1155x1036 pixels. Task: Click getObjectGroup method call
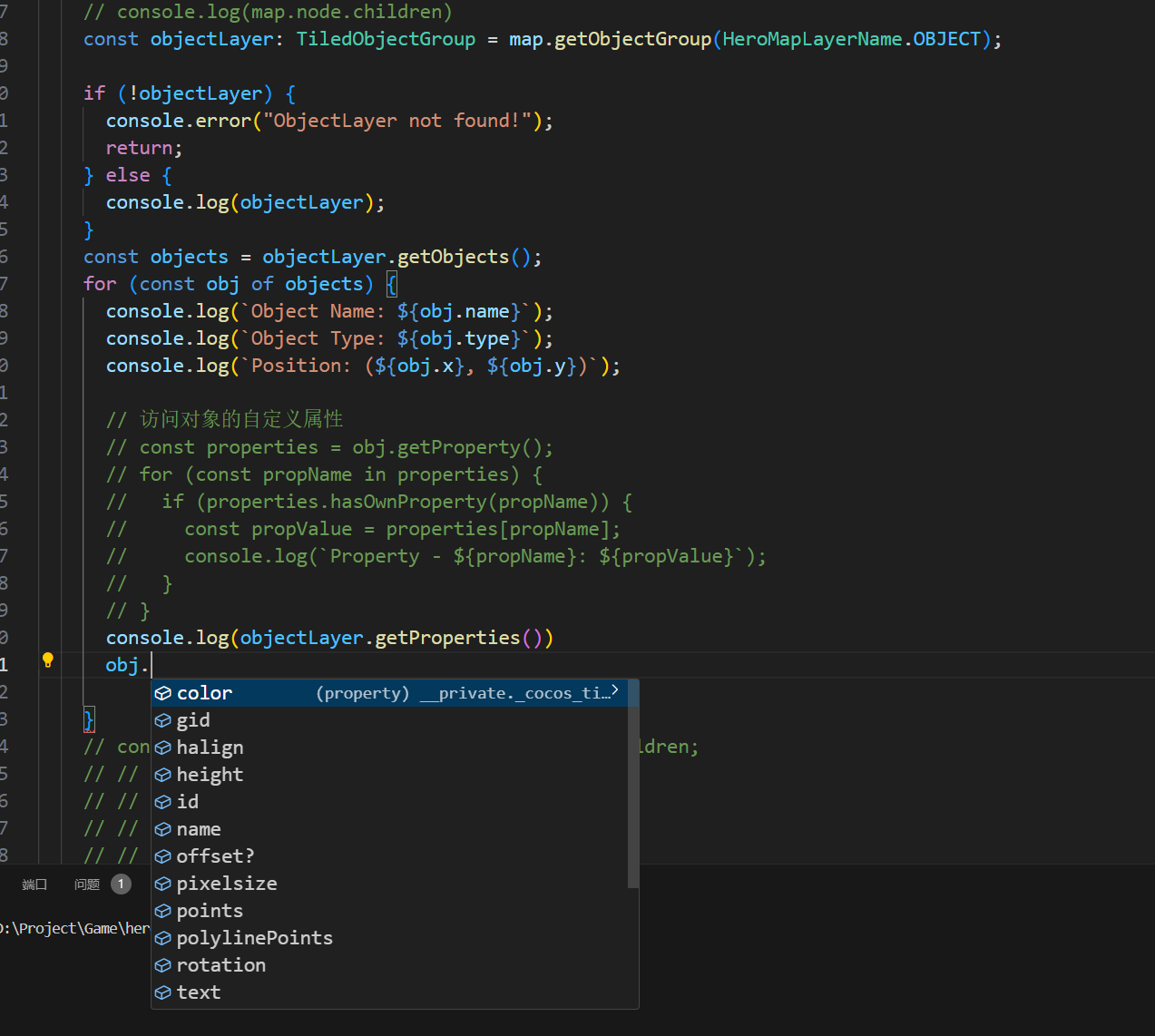point(632,39)
